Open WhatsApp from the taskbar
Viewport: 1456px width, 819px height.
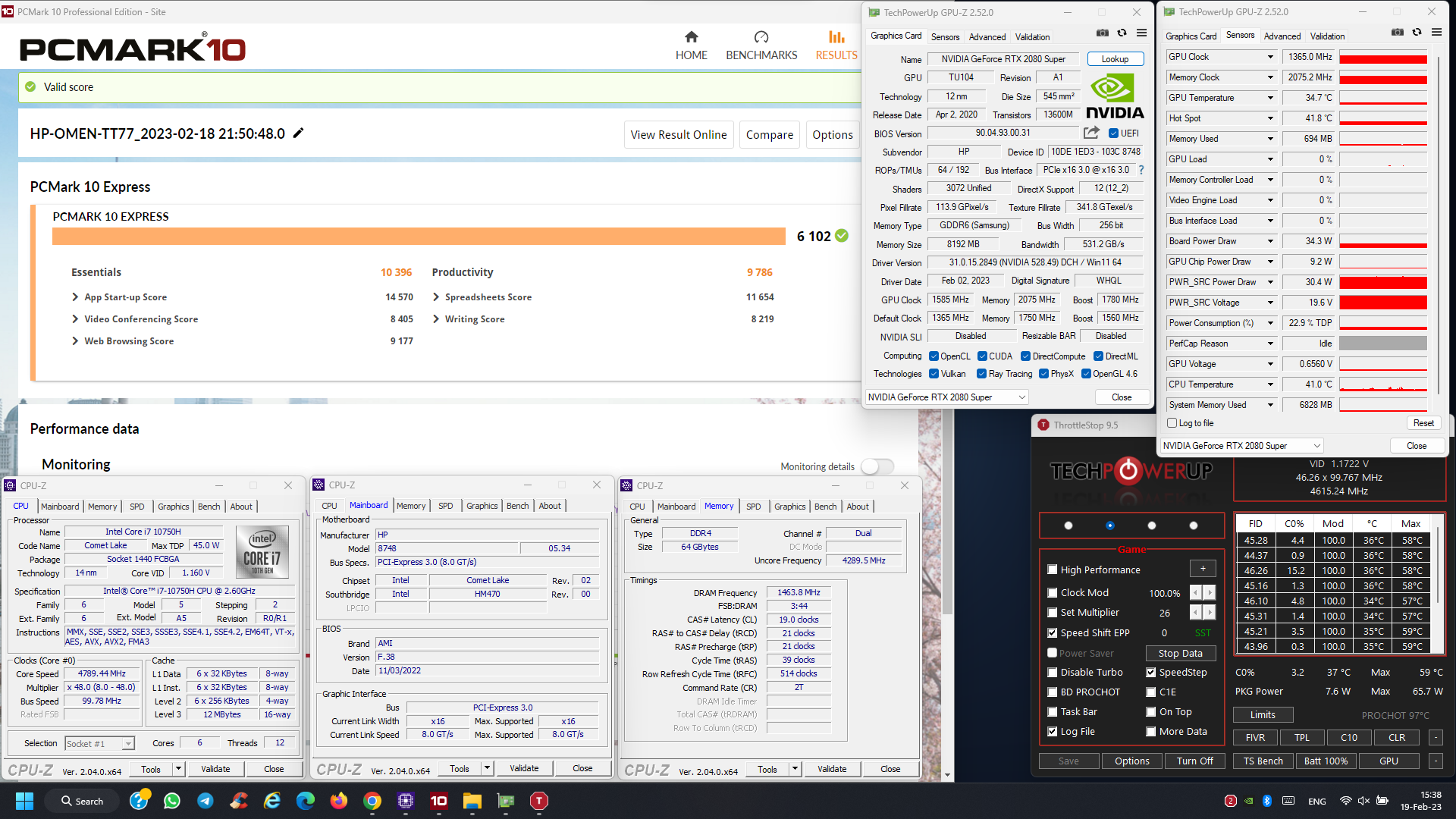click(172, 801)
